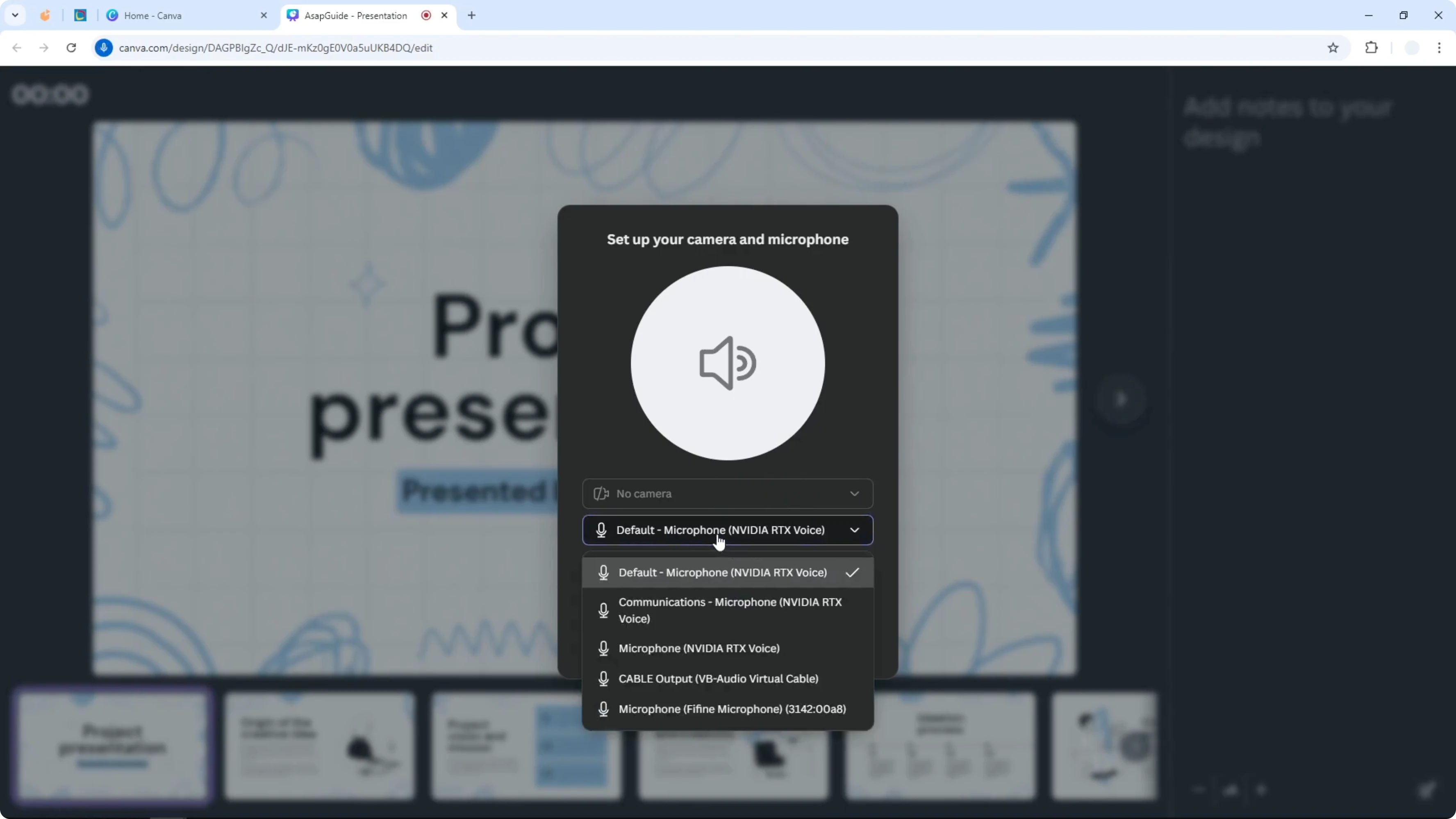The width and height of the screenshot is (1456, 819).
Task: Select the last visible slide thumbnail
Action: pos(1104,746)
